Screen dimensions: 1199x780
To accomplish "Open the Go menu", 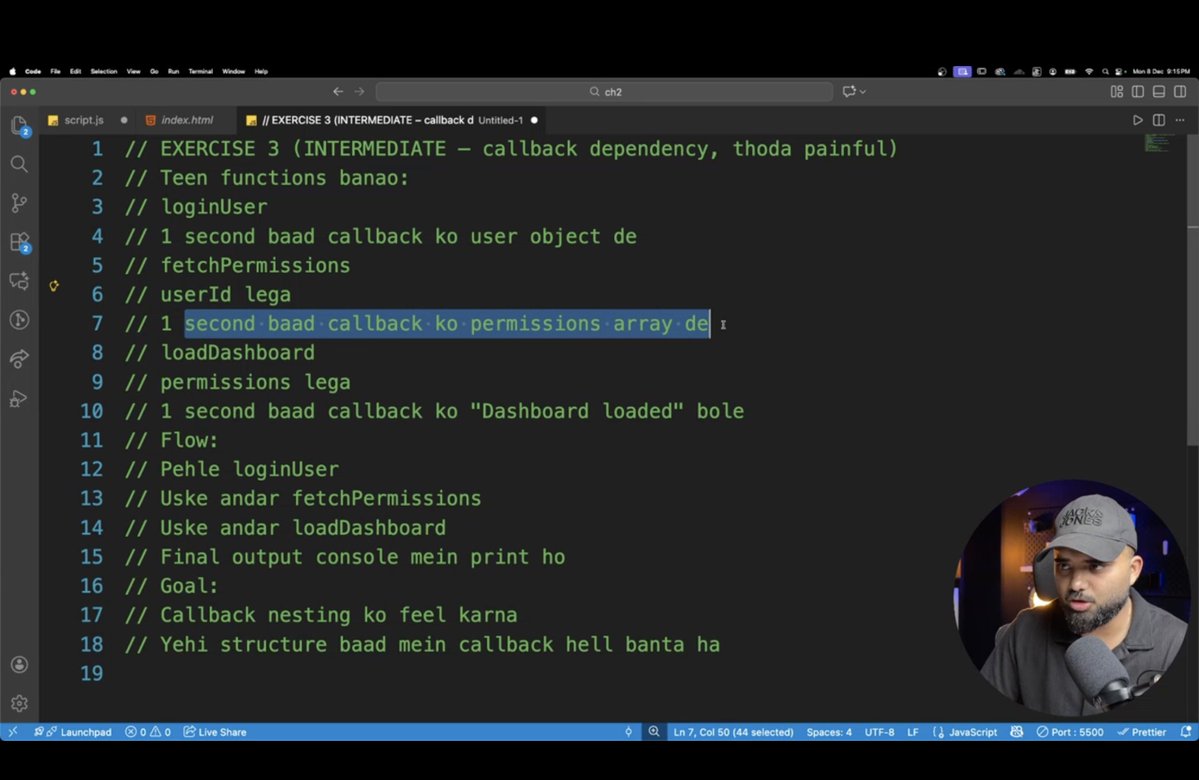I will click(154, 71).
